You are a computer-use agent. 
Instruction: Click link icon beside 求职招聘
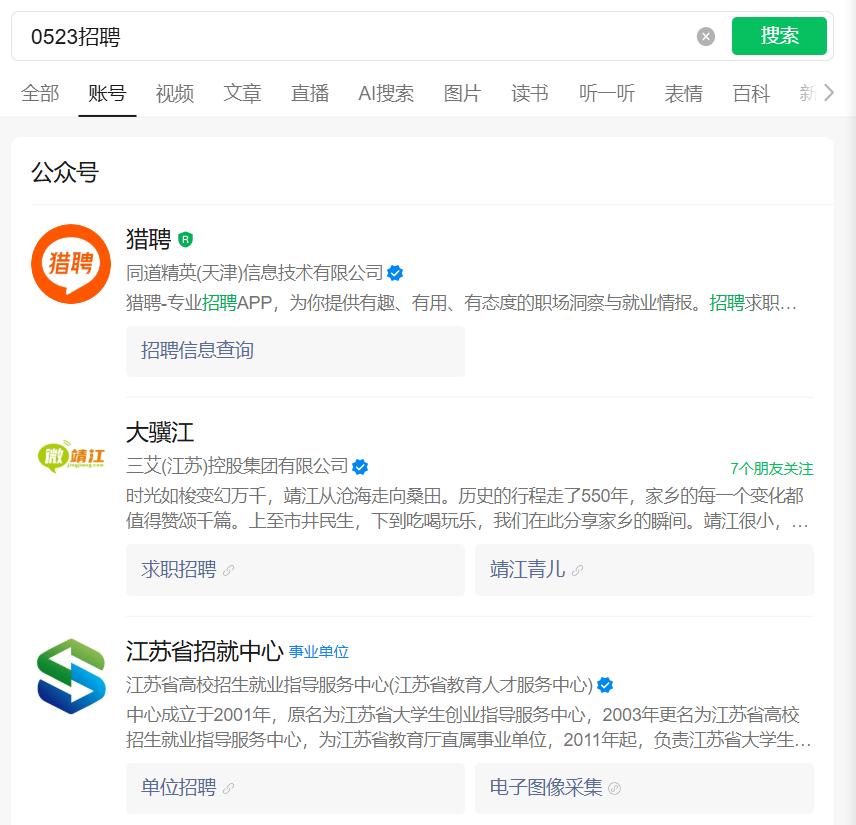(229, 571)
